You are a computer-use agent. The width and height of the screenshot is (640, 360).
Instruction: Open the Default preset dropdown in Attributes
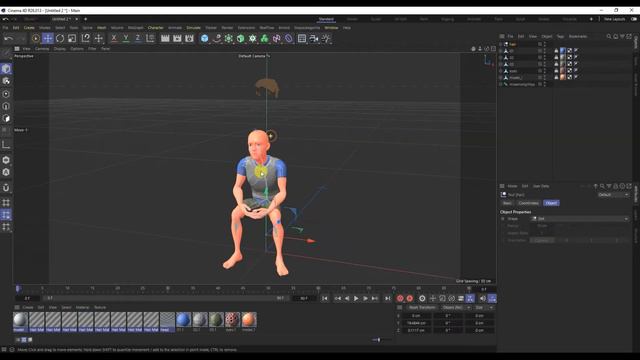pos(613,195)
